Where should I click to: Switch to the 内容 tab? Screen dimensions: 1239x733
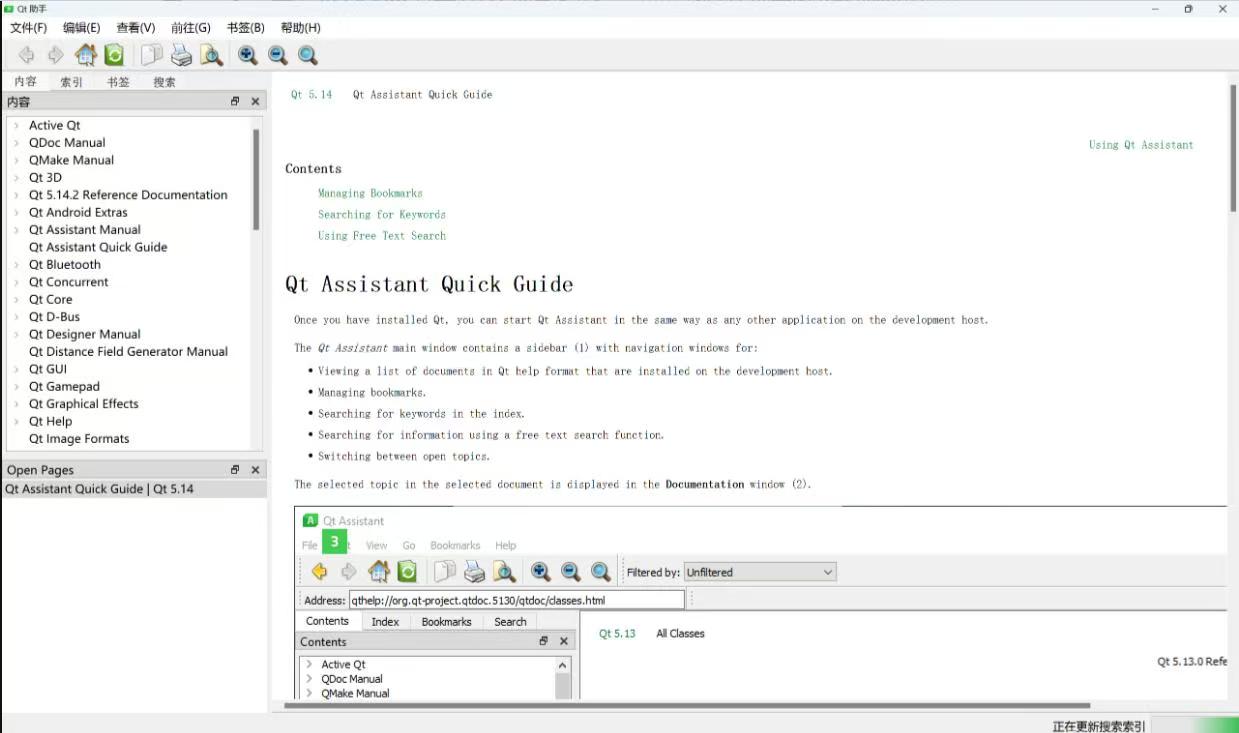coord(25,82)
